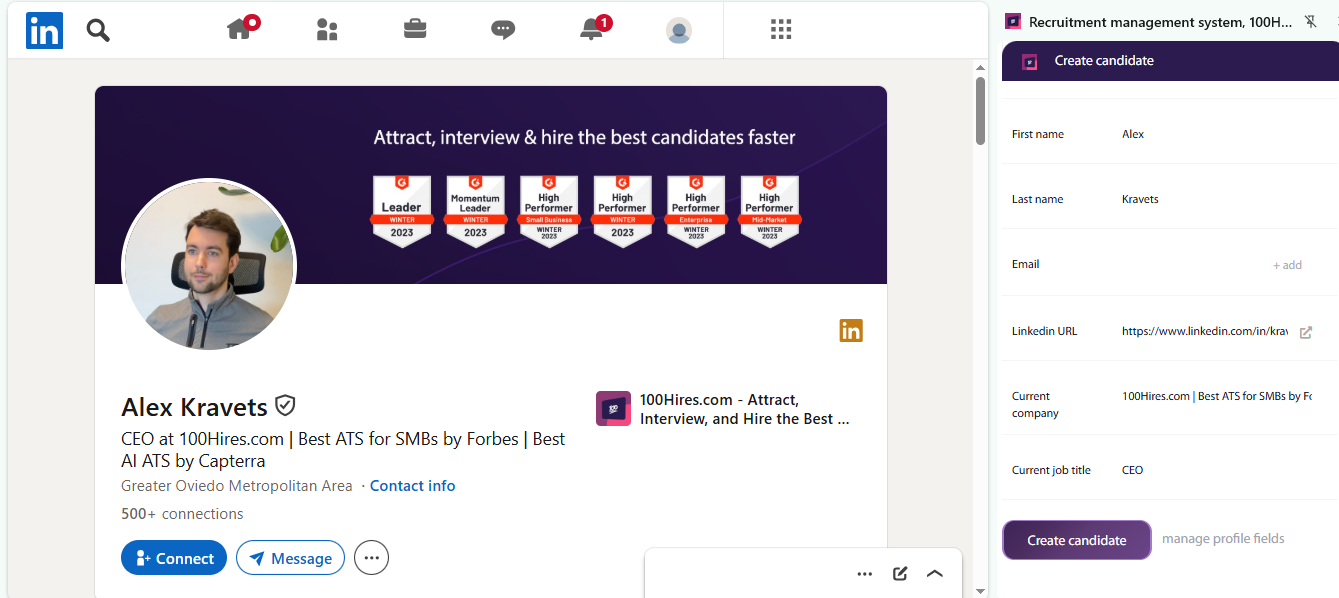Open Notifications bell icon
1339x598 pixels.
(592, 29)
